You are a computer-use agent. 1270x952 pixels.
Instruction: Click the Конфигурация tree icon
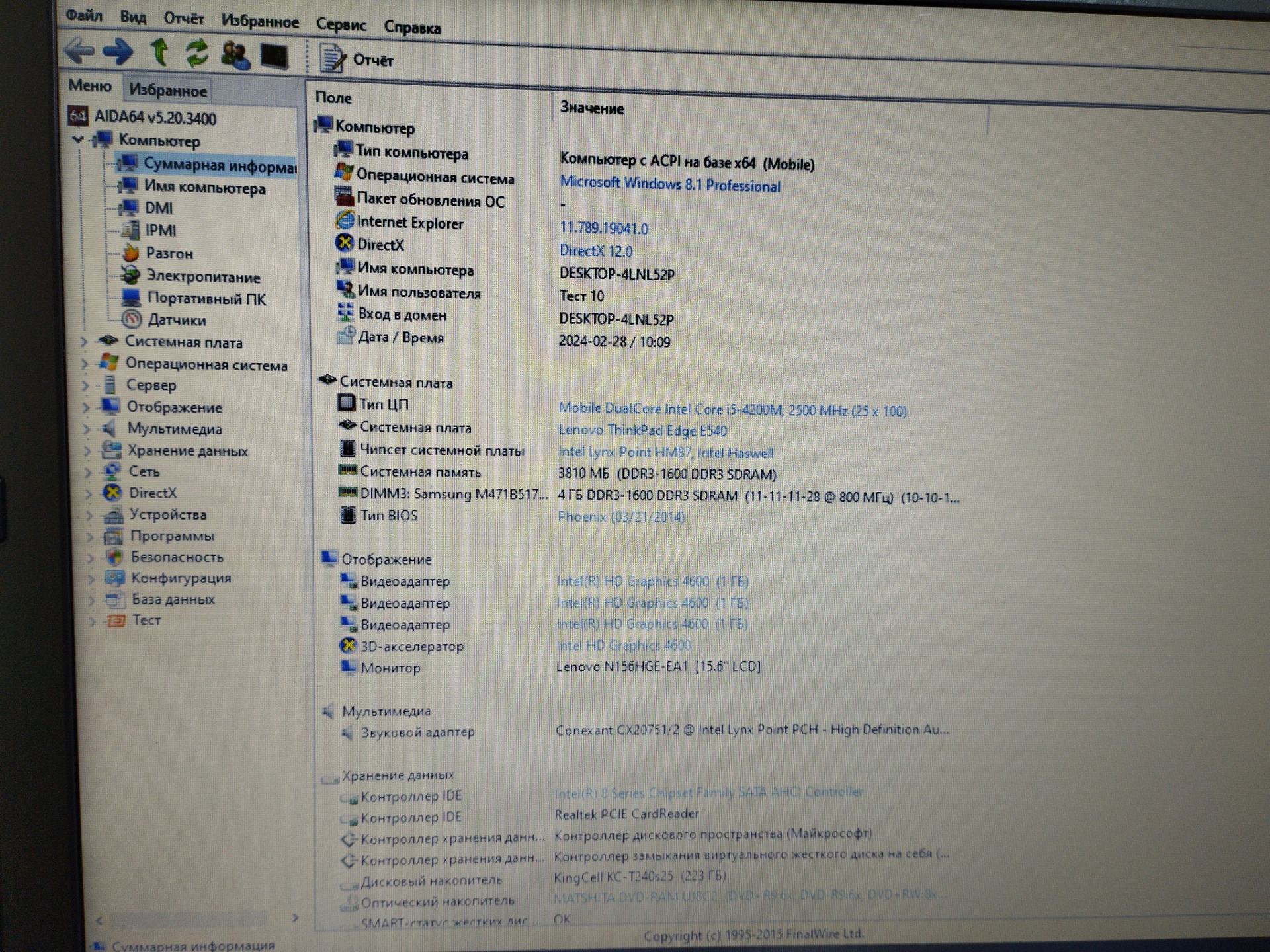tap(115, 578)
